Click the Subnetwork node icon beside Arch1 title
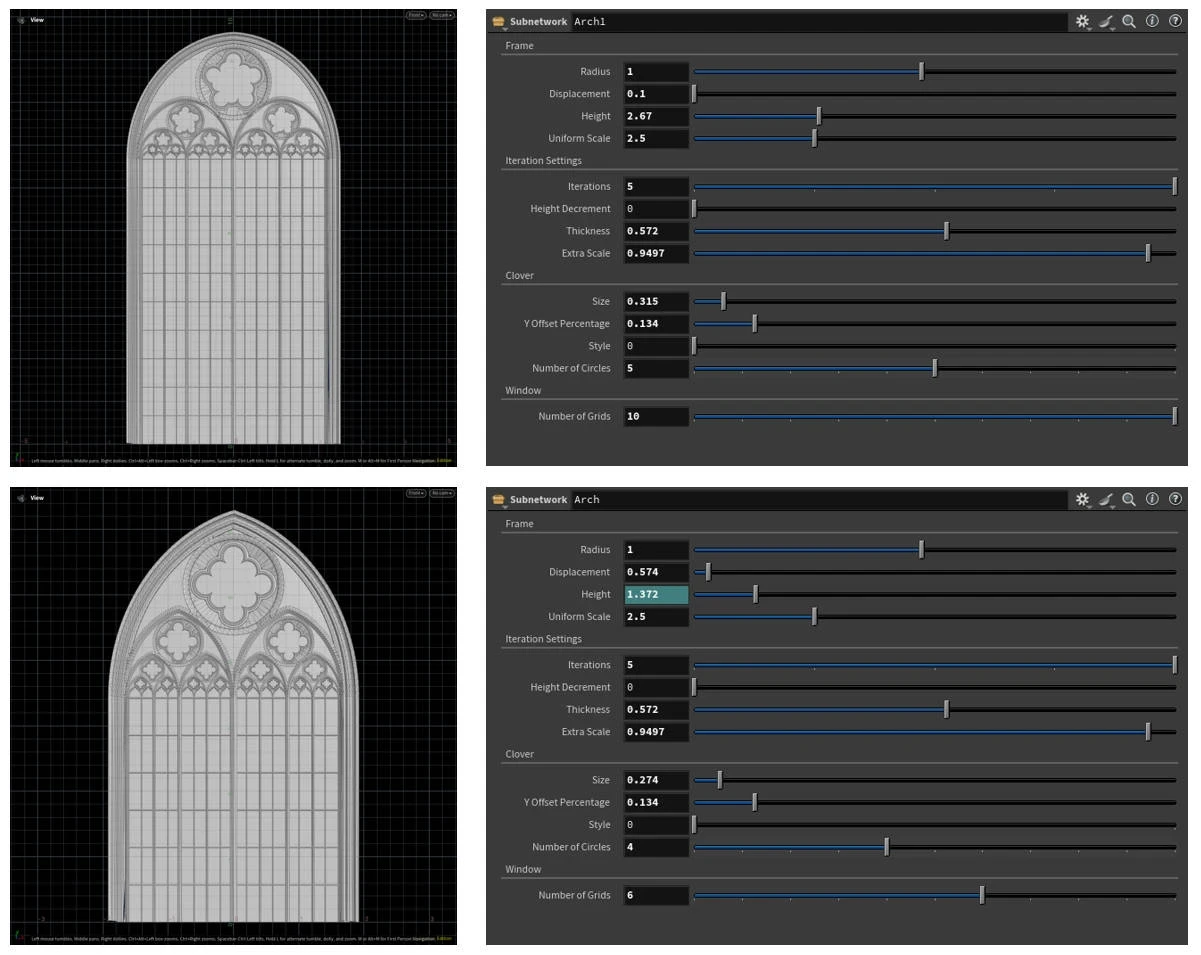The height and width of the screenshot is (955, 1201). tap(500, 21)
